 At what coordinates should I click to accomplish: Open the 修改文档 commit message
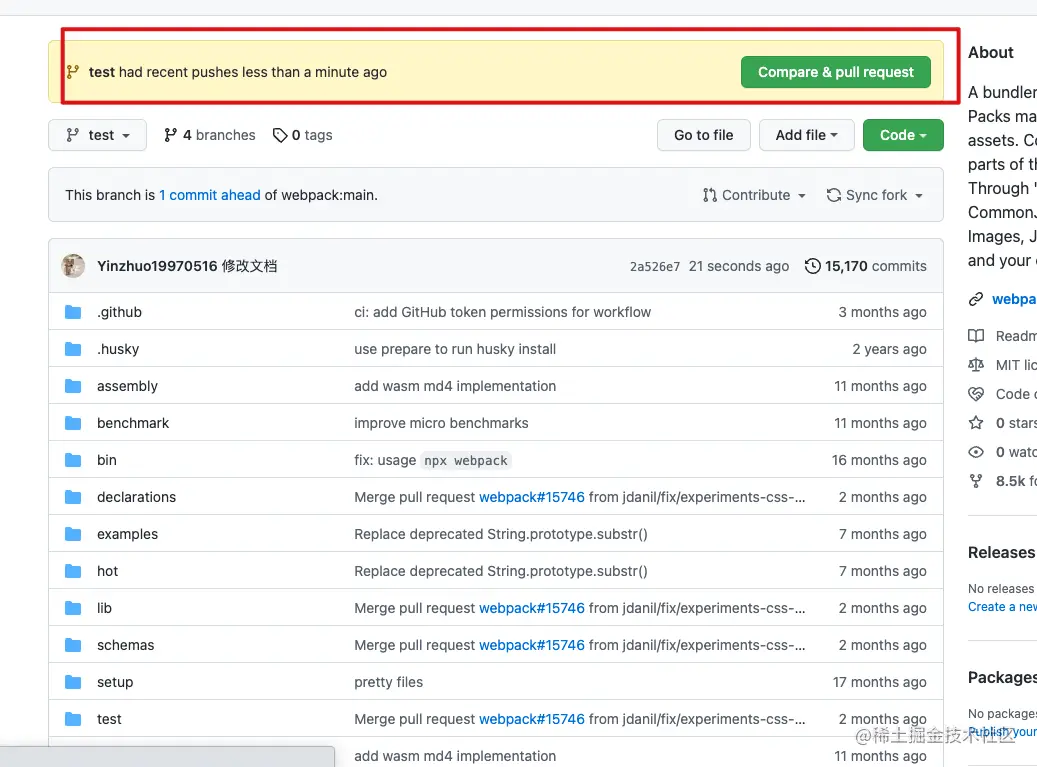click(x=249, y=266)
